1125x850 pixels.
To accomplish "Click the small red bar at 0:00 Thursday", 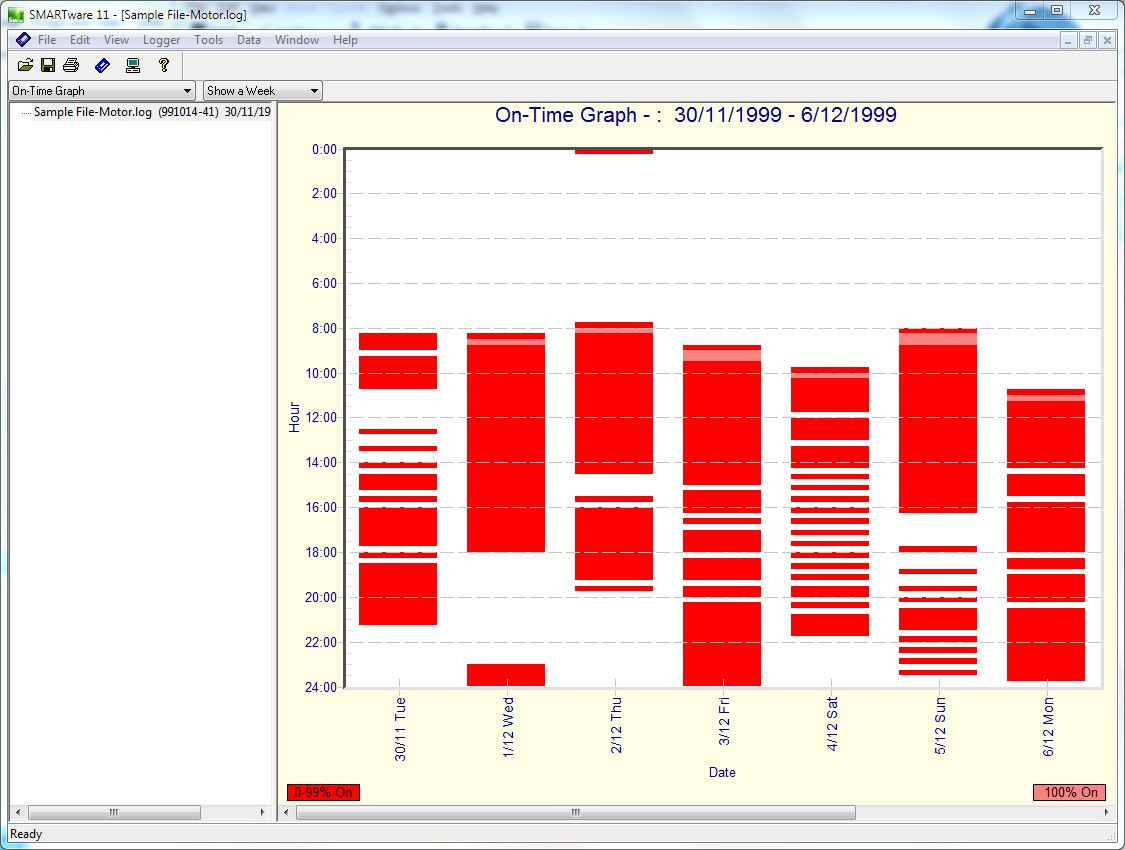I will point(614,151).
